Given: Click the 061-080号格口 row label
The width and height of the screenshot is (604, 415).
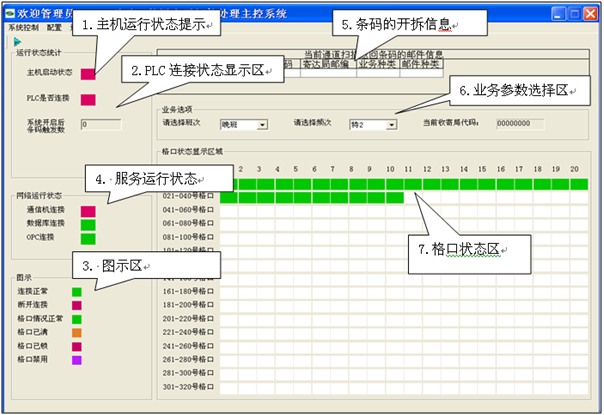Looking at the screenshot, I should 188,223.
